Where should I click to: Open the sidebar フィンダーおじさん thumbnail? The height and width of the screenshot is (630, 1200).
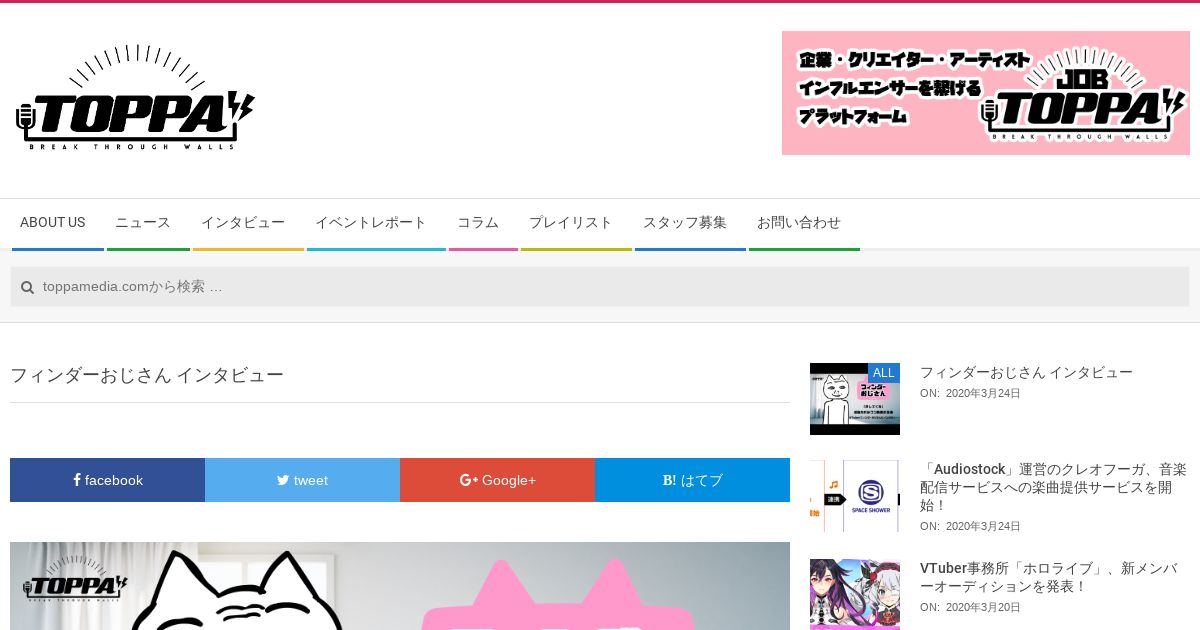[x=855, y=399]
